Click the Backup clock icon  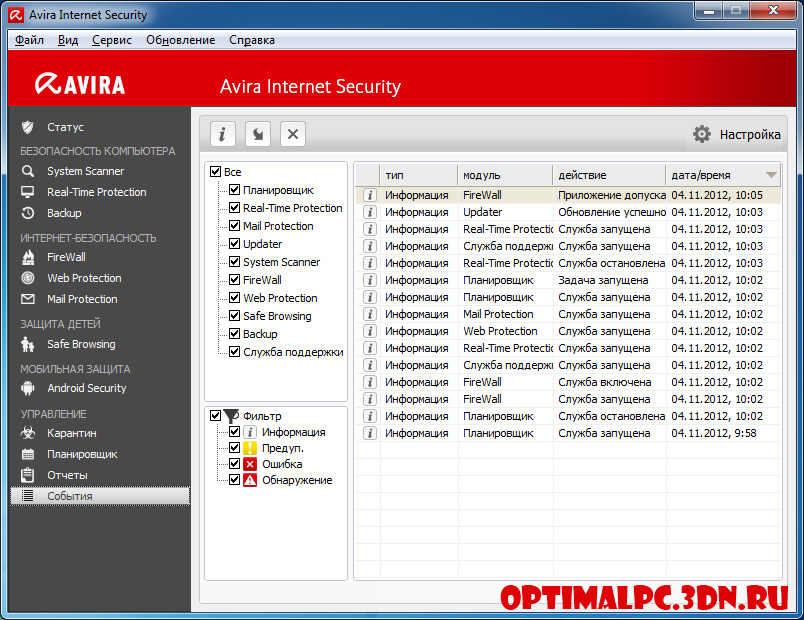pos(28,213)
